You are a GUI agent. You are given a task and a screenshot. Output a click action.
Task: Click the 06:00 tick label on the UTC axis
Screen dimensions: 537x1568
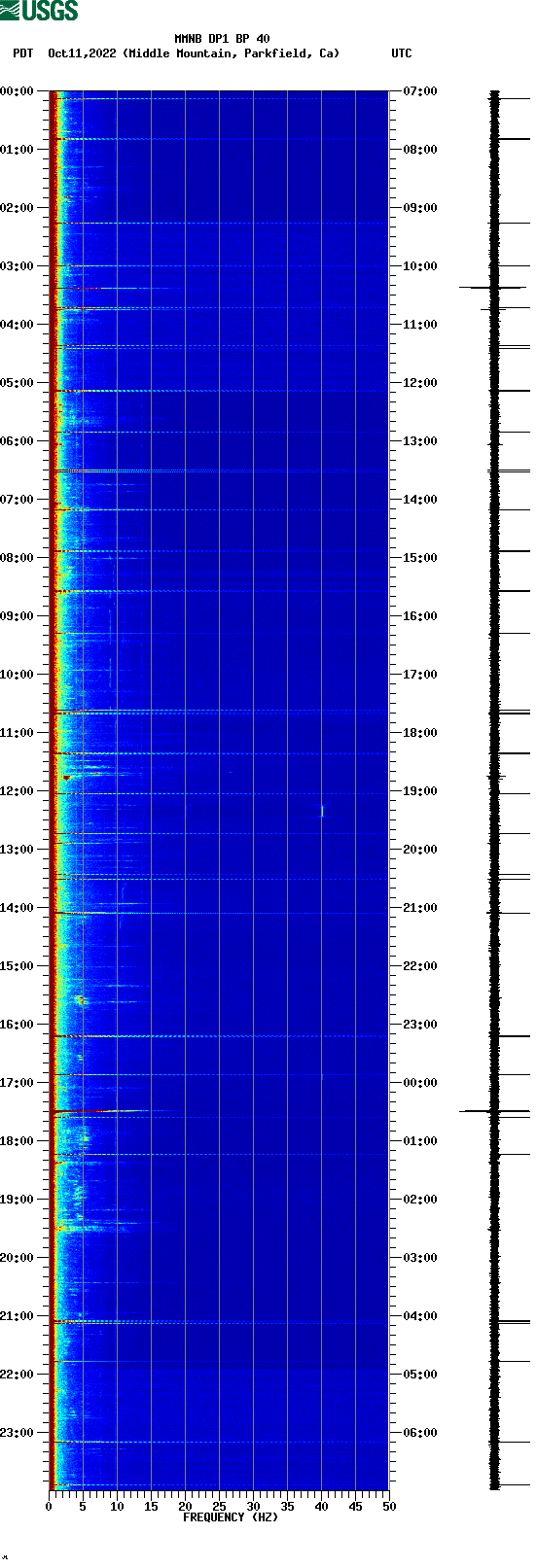(x=420, y=1433)
